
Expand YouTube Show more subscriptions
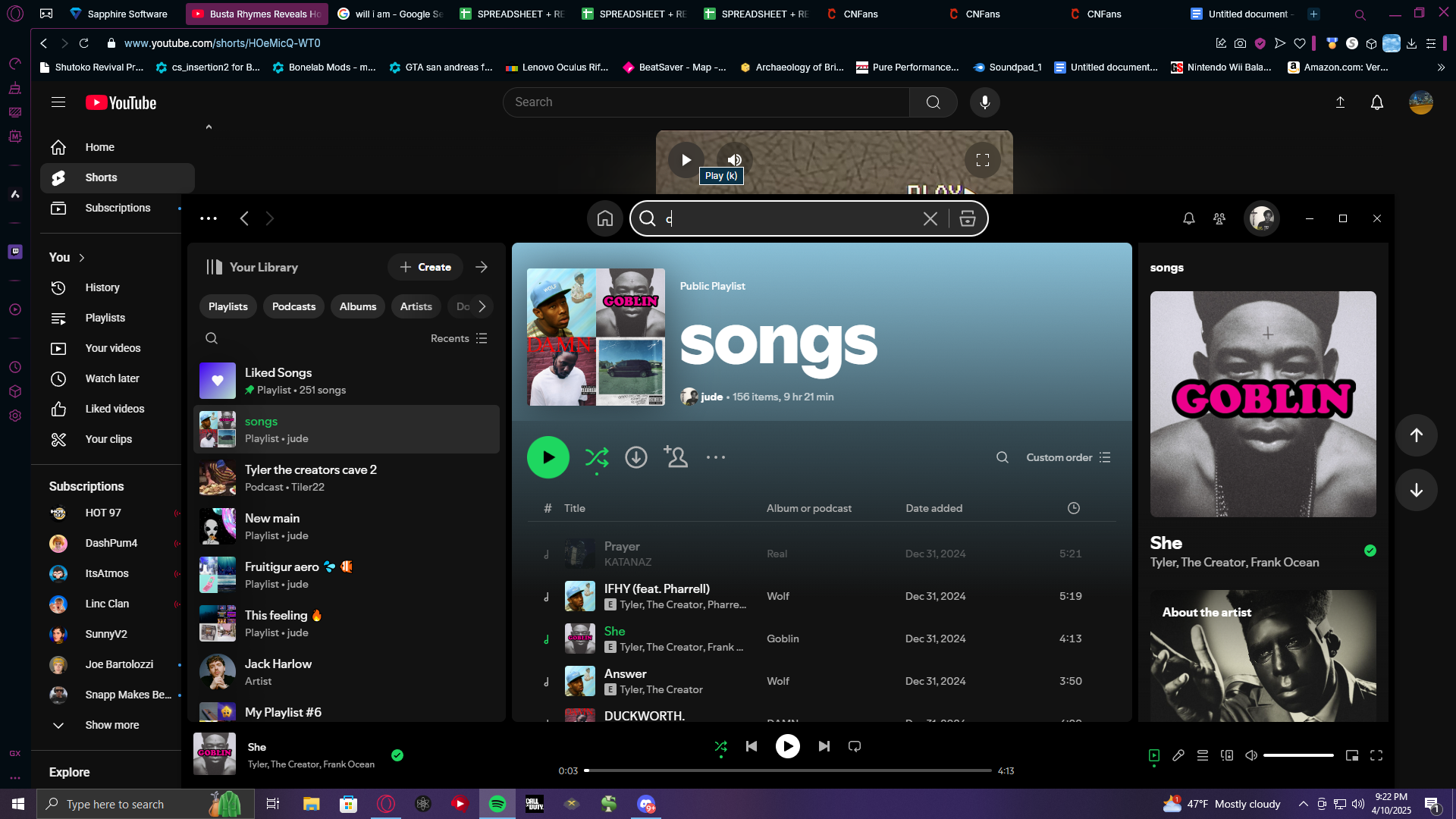tap(111, 726)
